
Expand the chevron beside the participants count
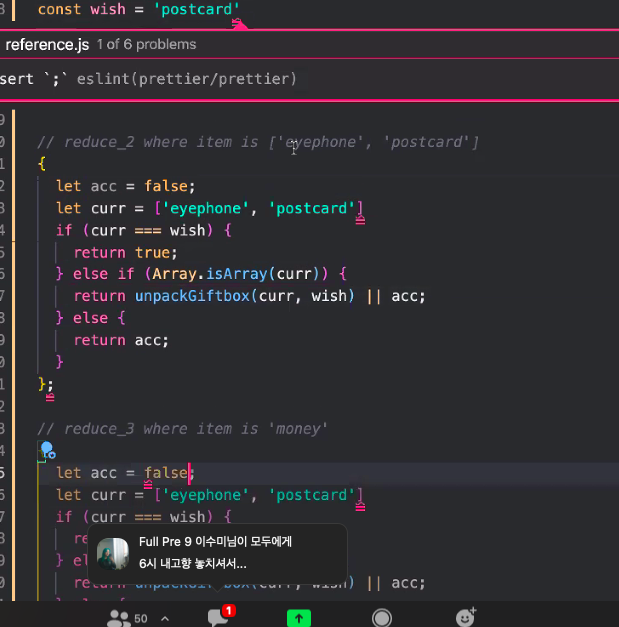point(165,619)
